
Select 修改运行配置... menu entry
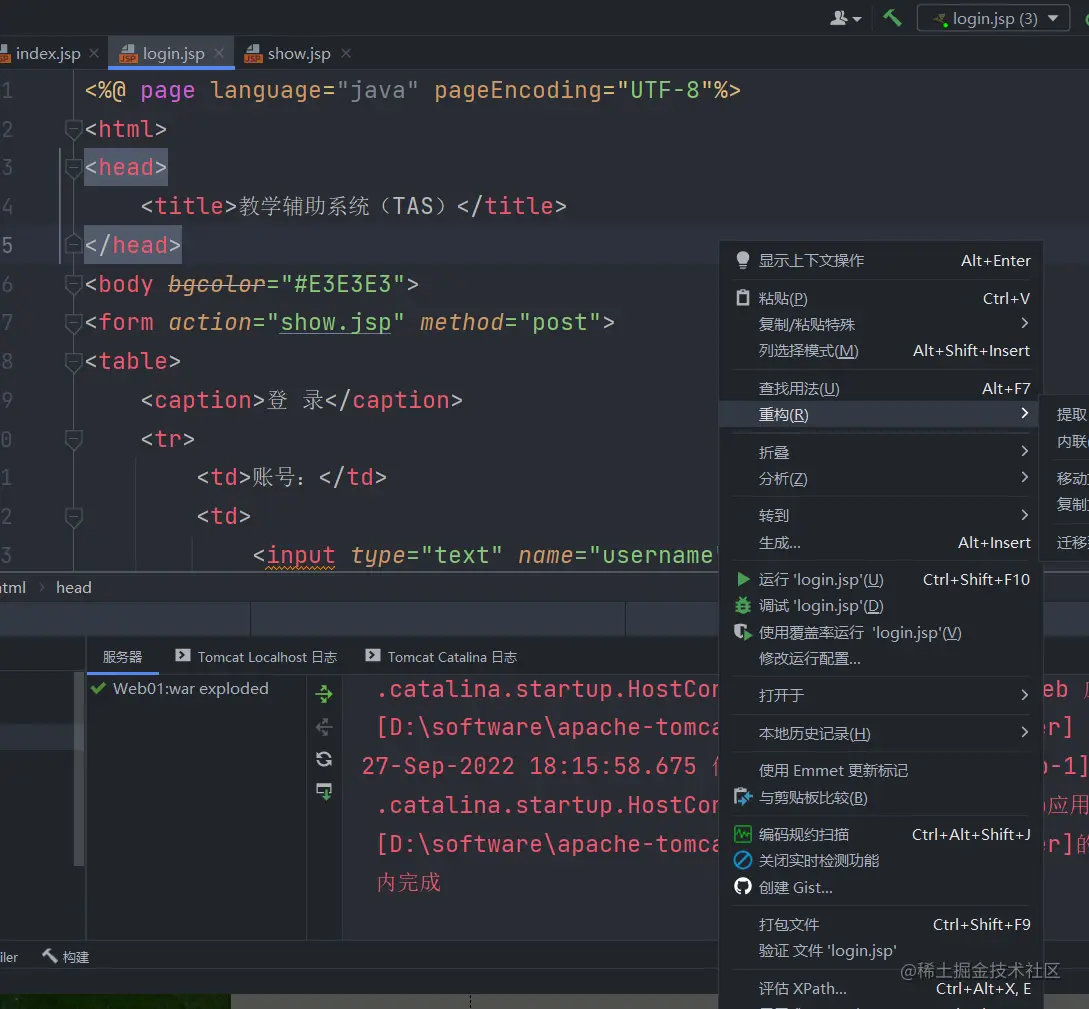coord(881,658)
